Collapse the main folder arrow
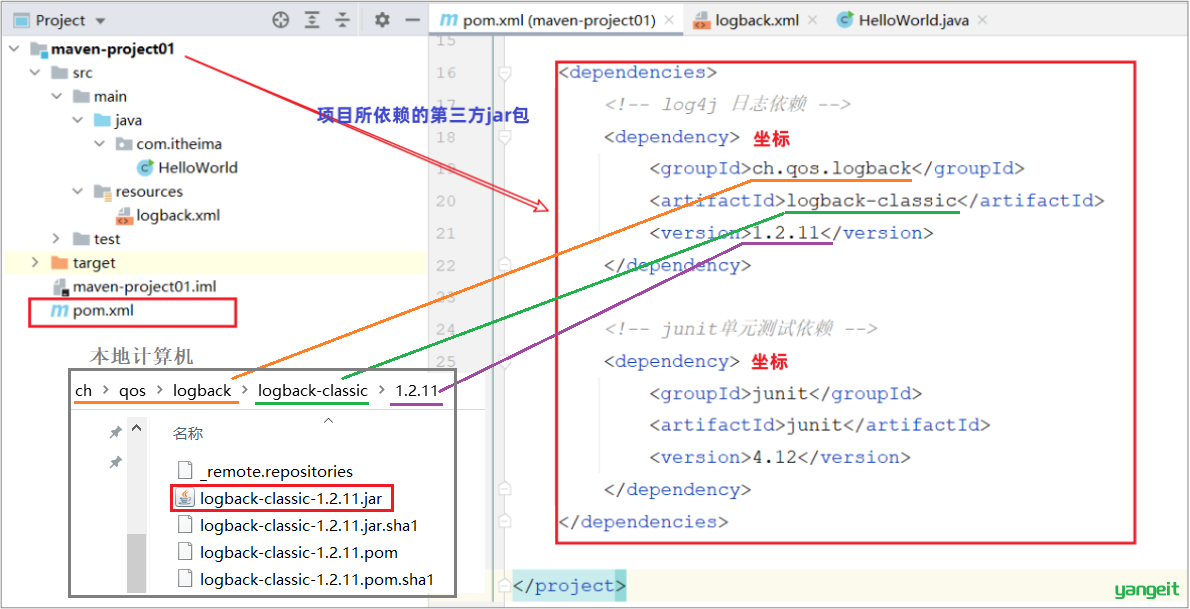1190x609 pixels. (x=56, y=96)
